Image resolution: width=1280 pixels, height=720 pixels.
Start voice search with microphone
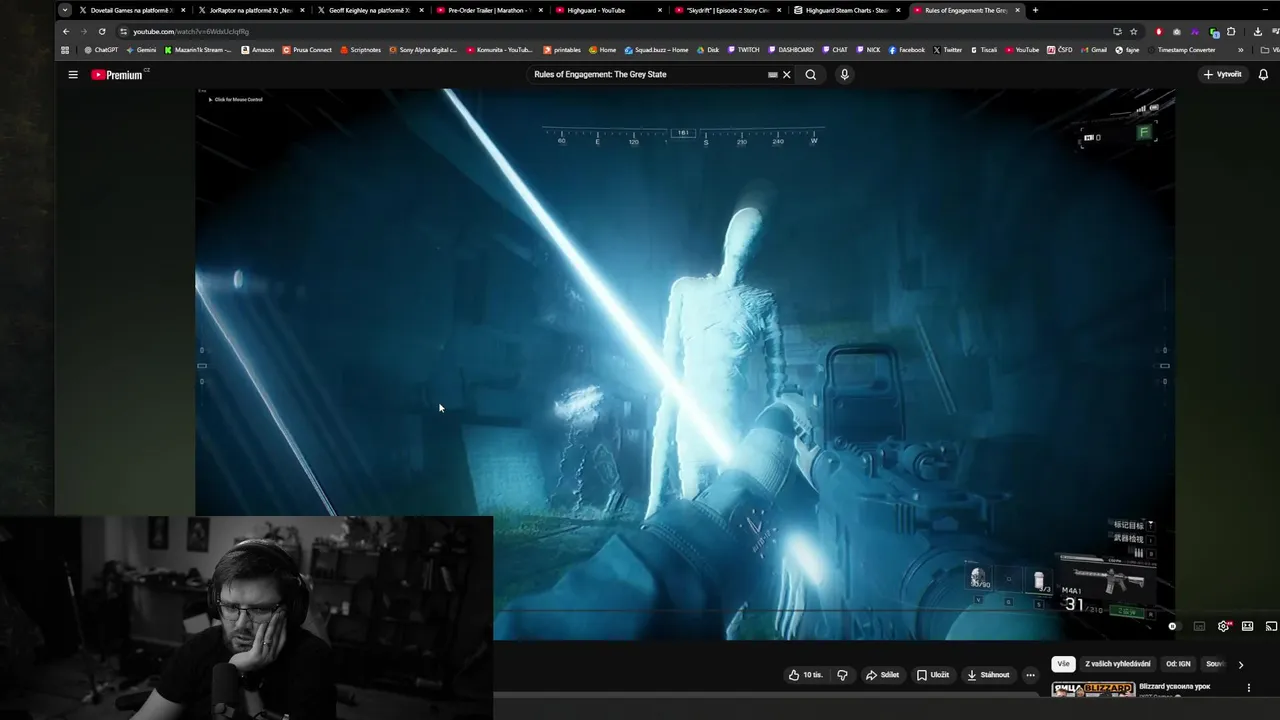point(845,74)
